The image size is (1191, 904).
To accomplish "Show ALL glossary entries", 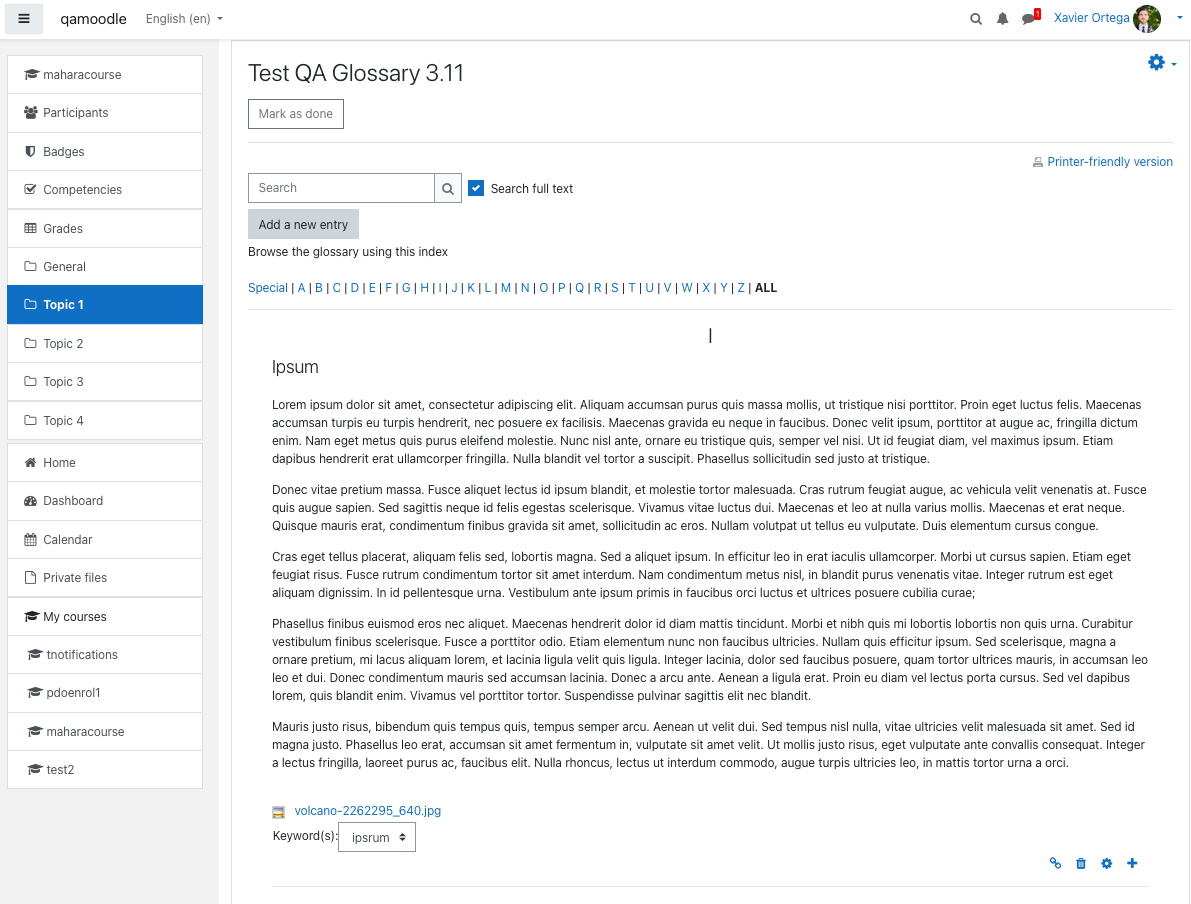I will [x=766, y=288].
